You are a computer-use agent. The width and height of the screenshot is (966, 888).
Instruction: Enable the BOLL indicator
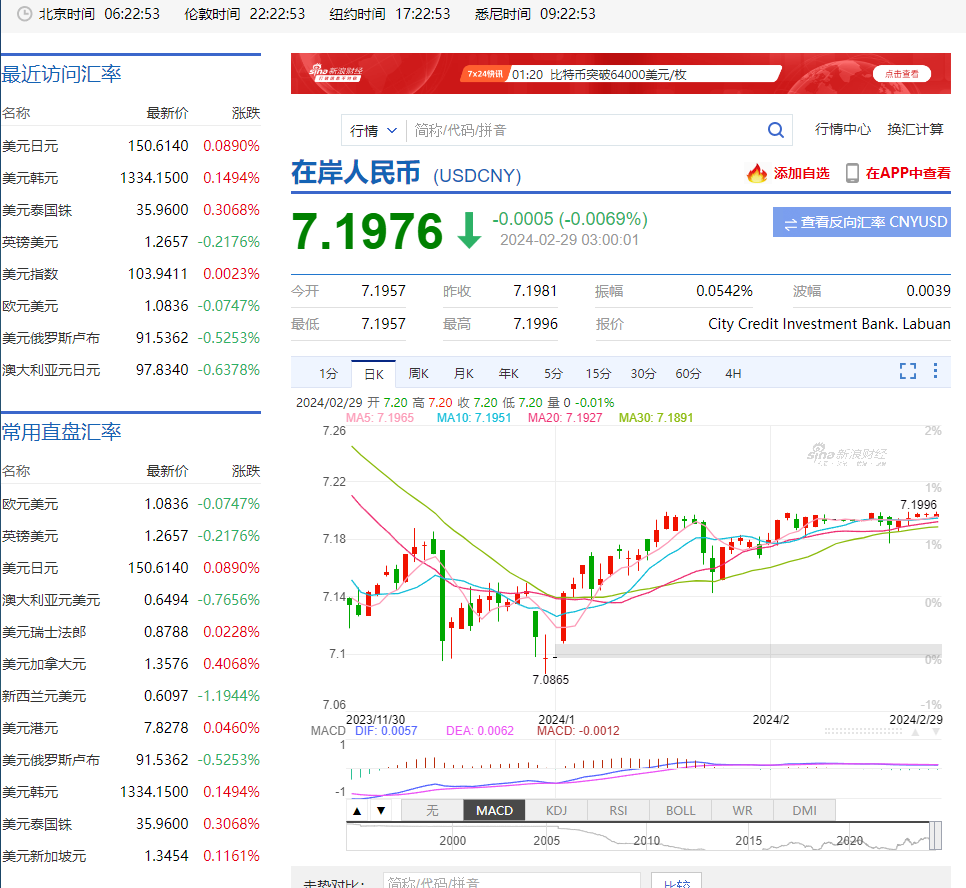coord(680,810)
